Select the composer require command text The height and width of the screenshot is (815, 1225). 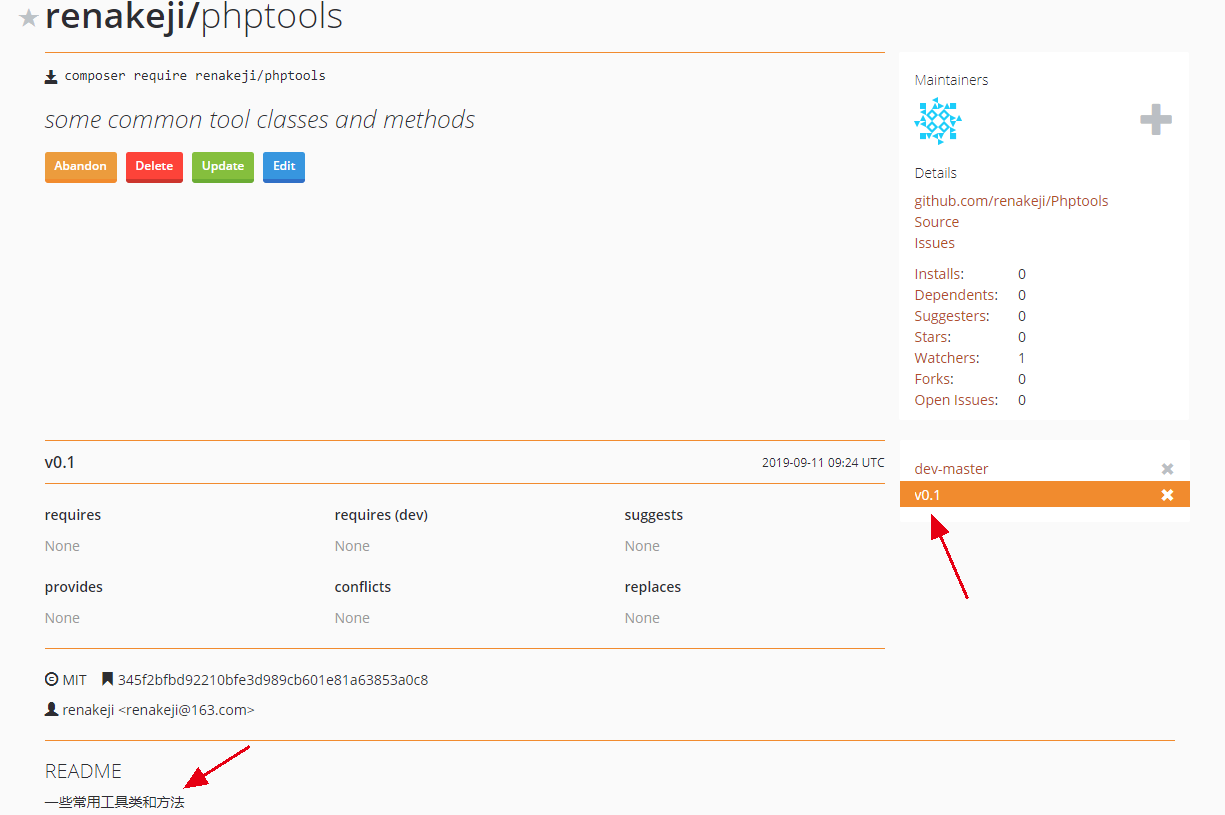tap(195, 76)
